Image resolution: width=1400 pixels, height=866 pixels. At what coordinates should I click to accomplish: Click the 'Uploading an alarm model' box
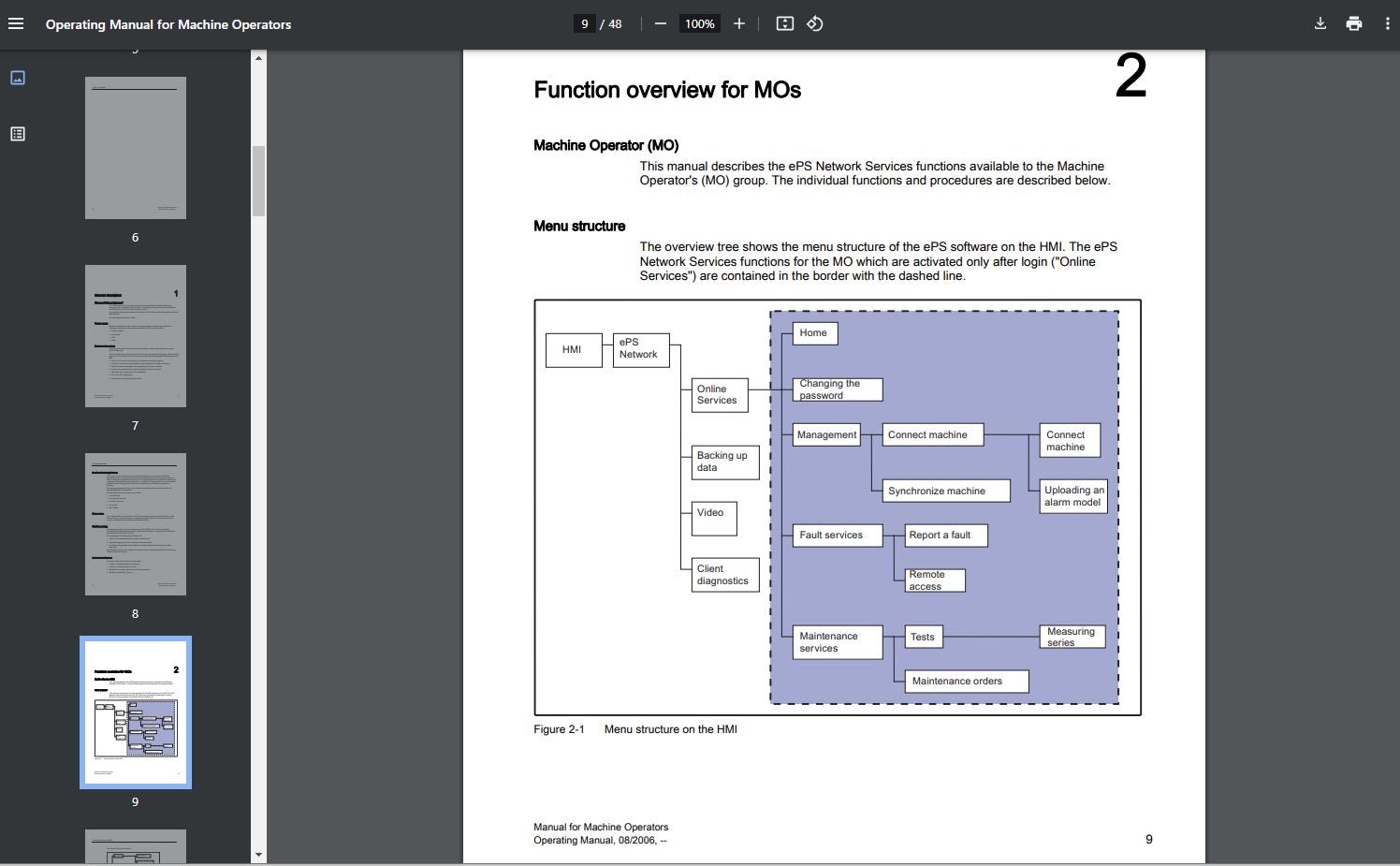1073,496
